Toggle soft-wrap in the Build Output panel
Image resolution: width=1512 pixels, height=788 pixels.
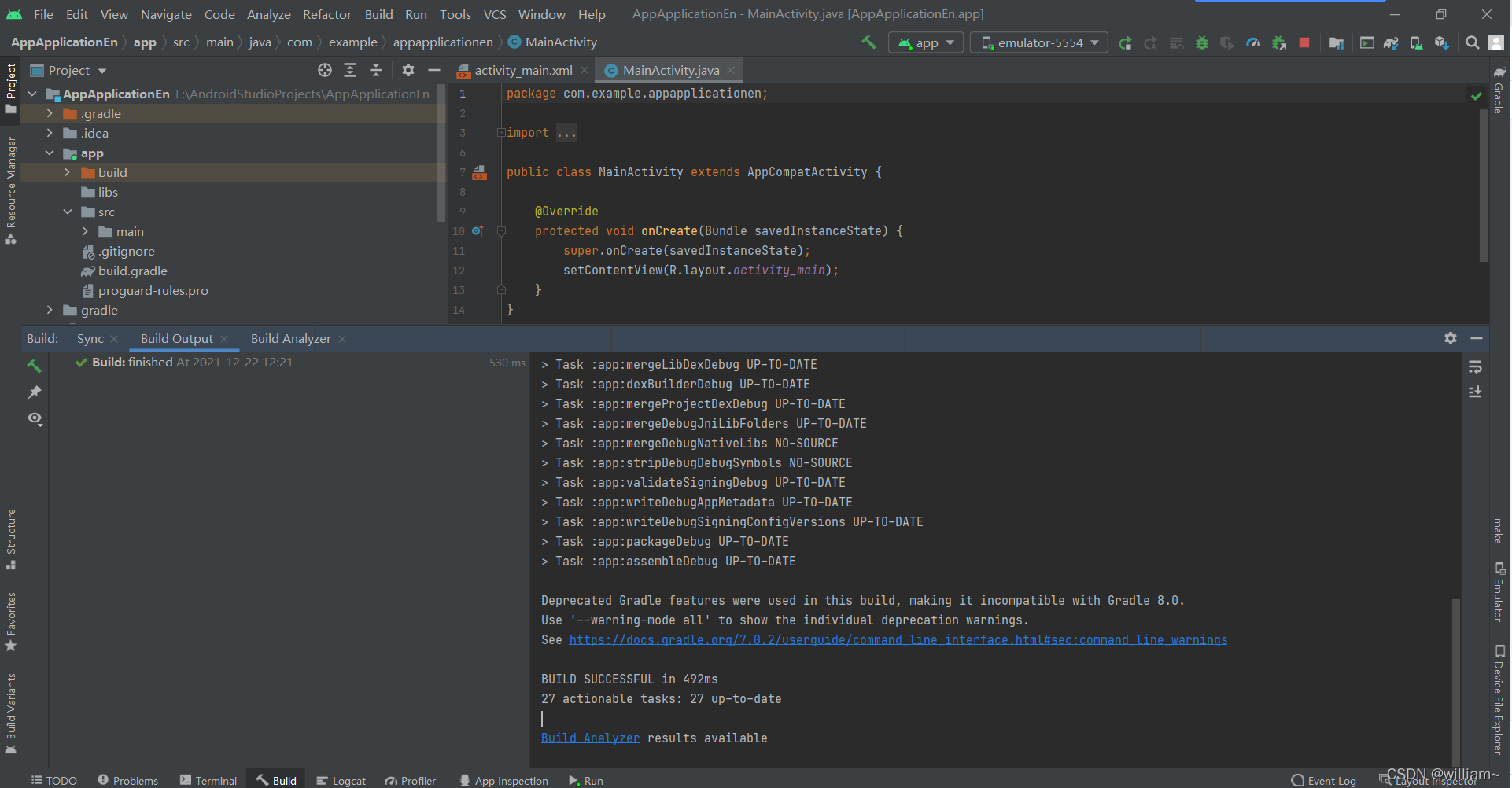click(1476, 366)
